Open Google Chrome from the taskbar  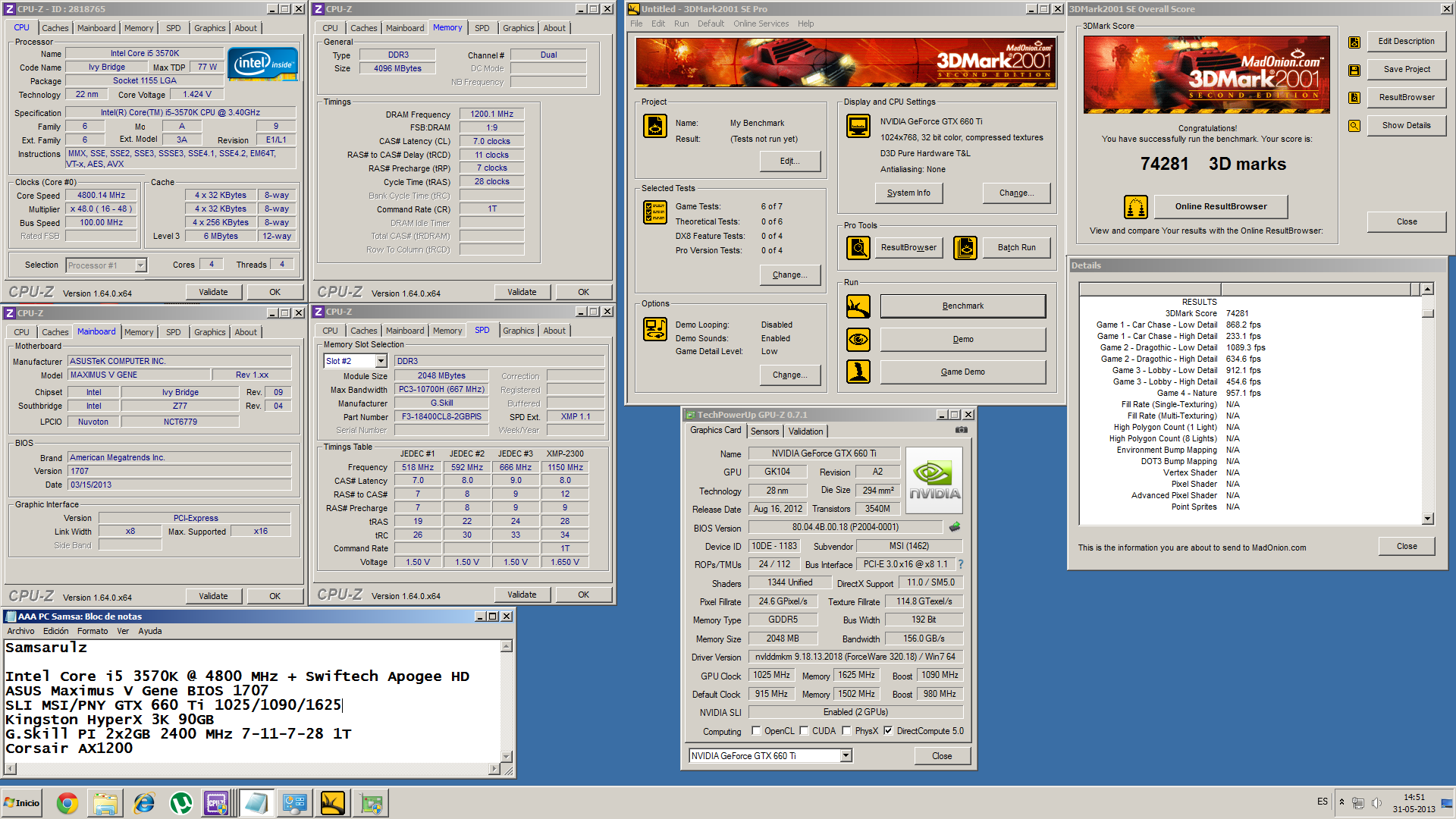(67, 803)
